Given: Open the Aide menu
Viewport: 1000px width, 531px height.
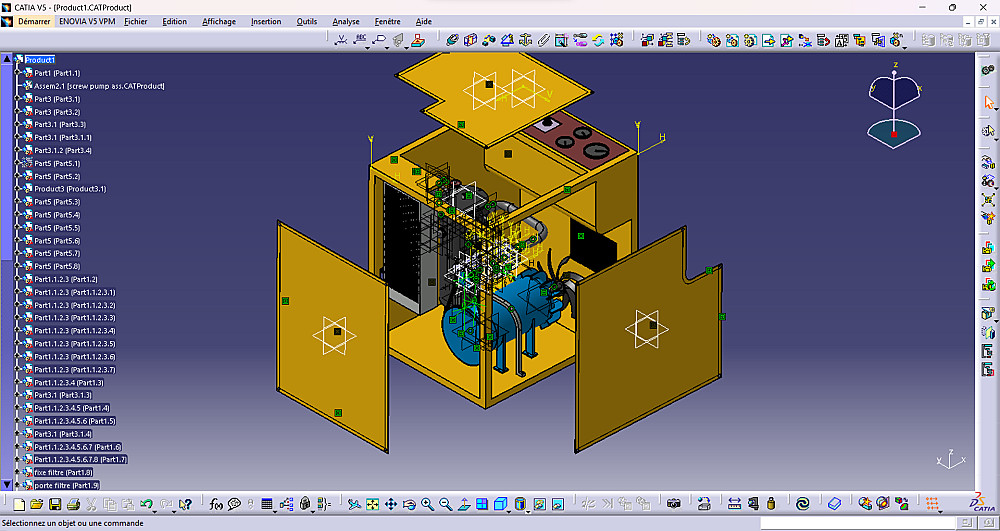Looking at the screenshot, I should (x=423, y=22).
